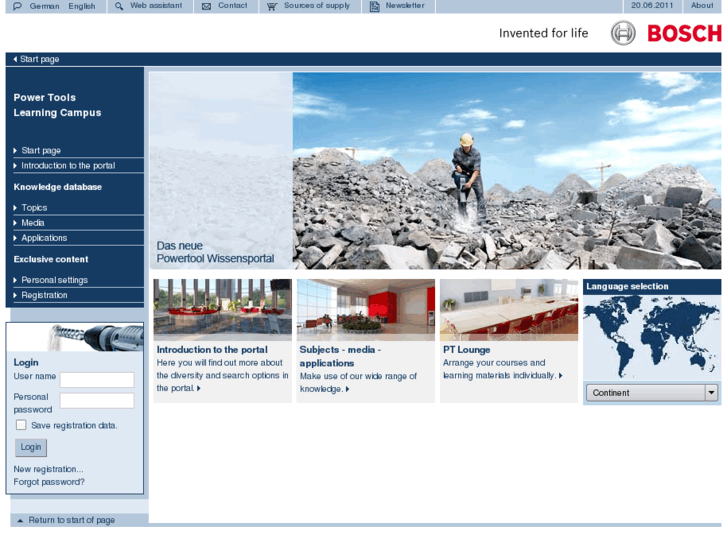This screenshot has width=727, height=545.
Task: Click the construction worker banner image
Action: coord(507,170)
